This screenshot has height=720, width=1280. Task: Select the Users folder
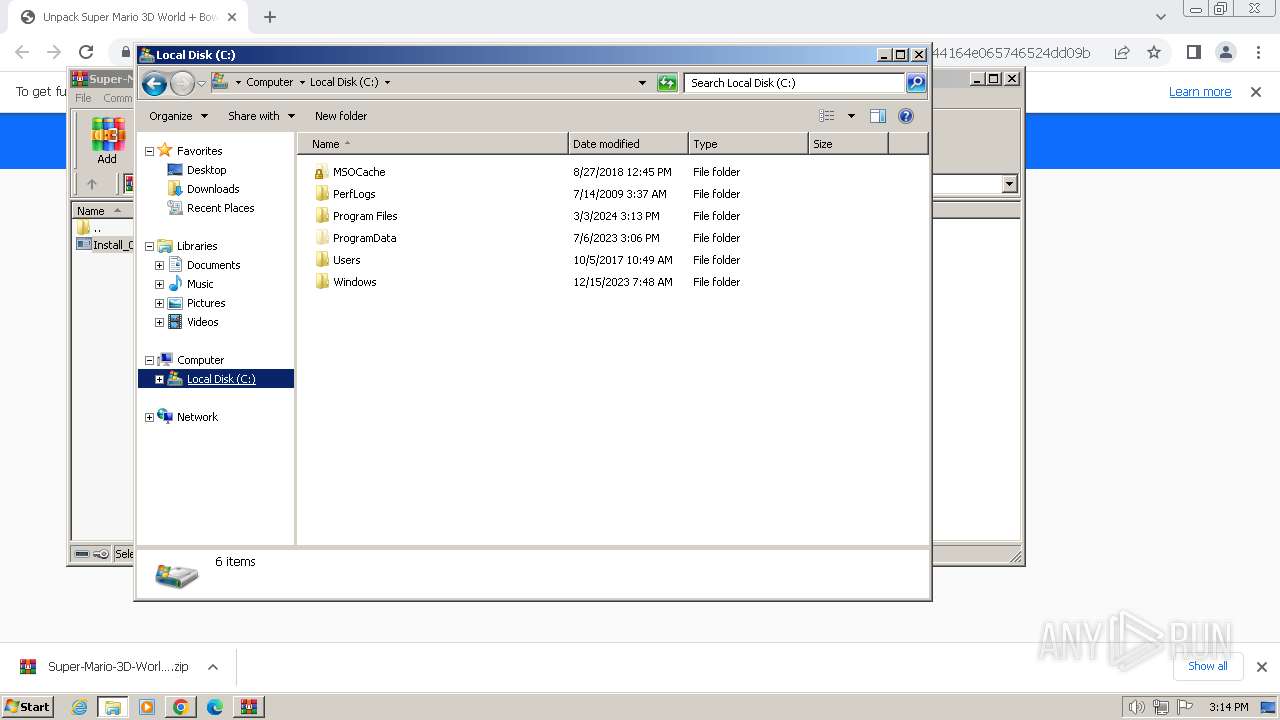[346, 260]
